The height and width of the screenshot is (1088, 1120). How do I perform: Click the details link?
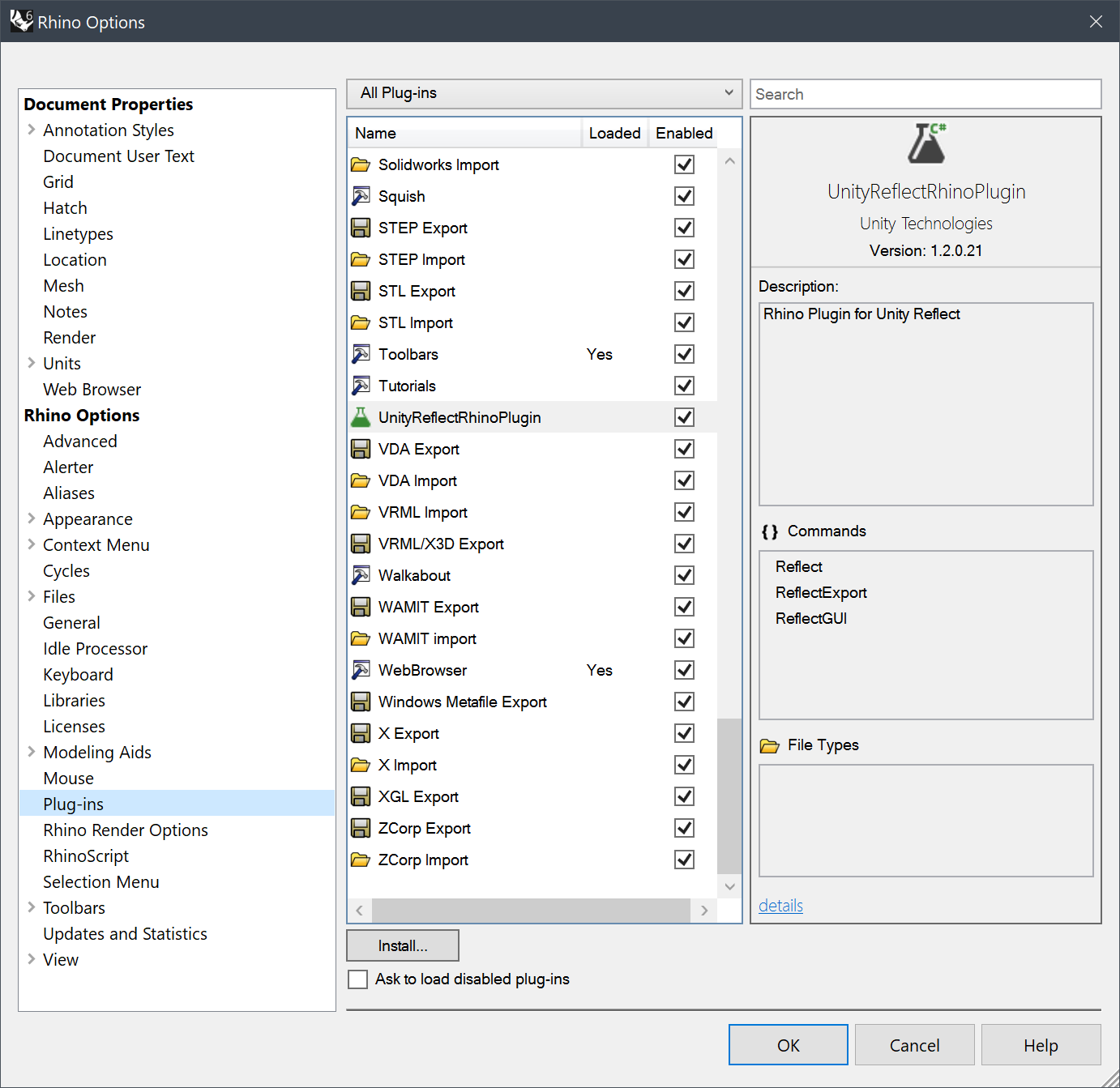pos(780,906)
